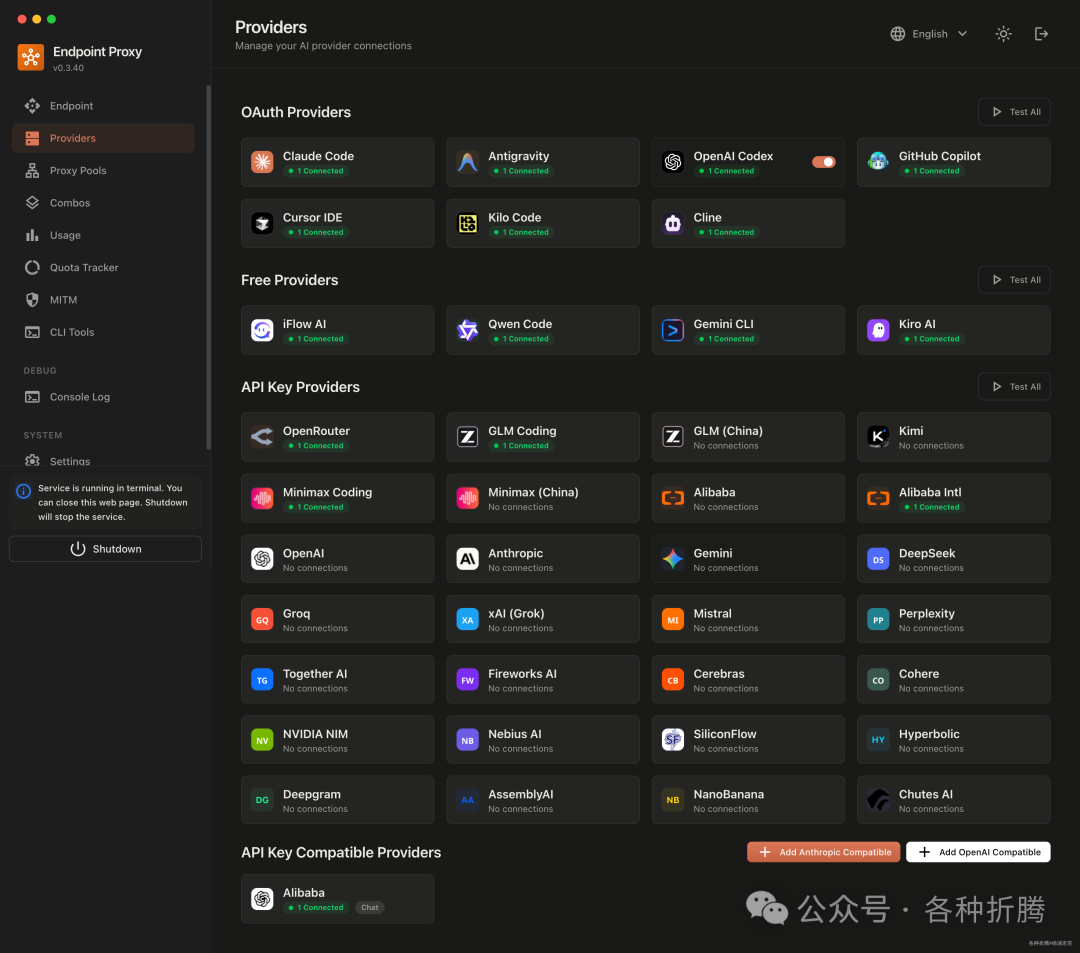Click the info icon in service notice
Image resolution: width=1080 pixels, height=953 pixels.
(x=23, y=491)
